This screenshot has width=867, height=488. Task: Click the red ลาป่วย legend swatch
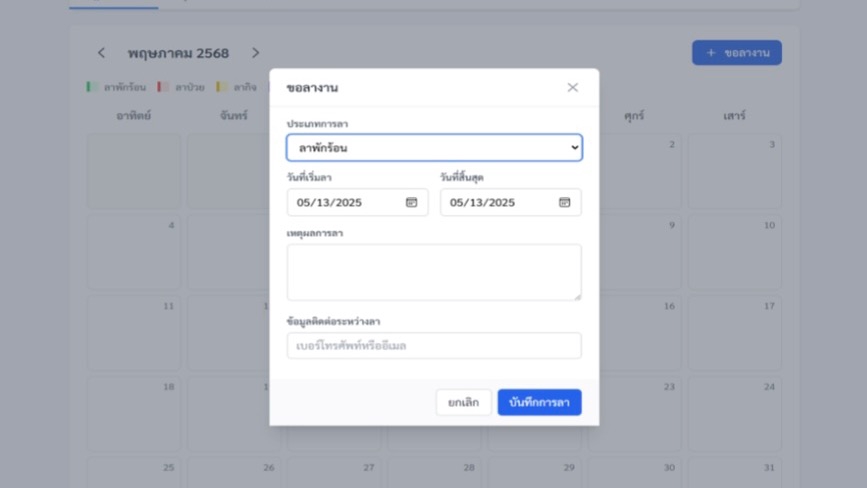[x=163, y=87]
